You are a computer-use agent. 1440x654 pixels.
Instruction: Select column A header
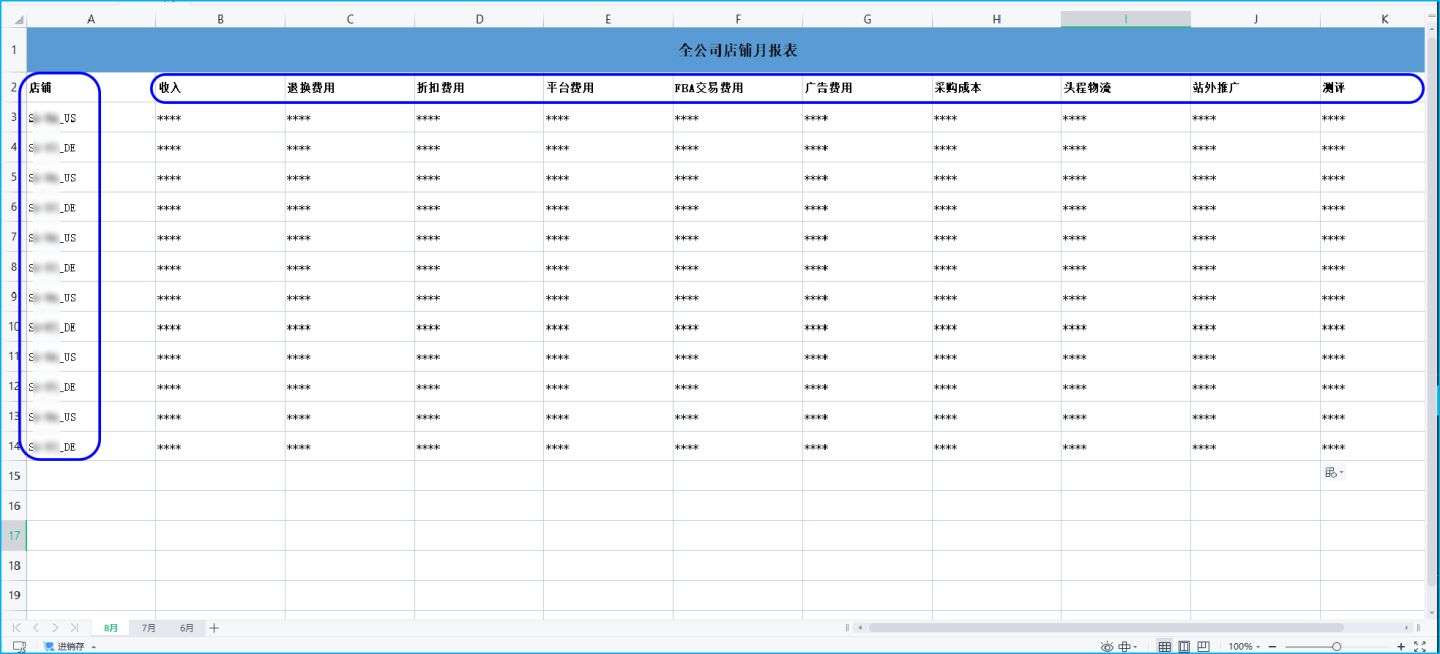(91, 19)
